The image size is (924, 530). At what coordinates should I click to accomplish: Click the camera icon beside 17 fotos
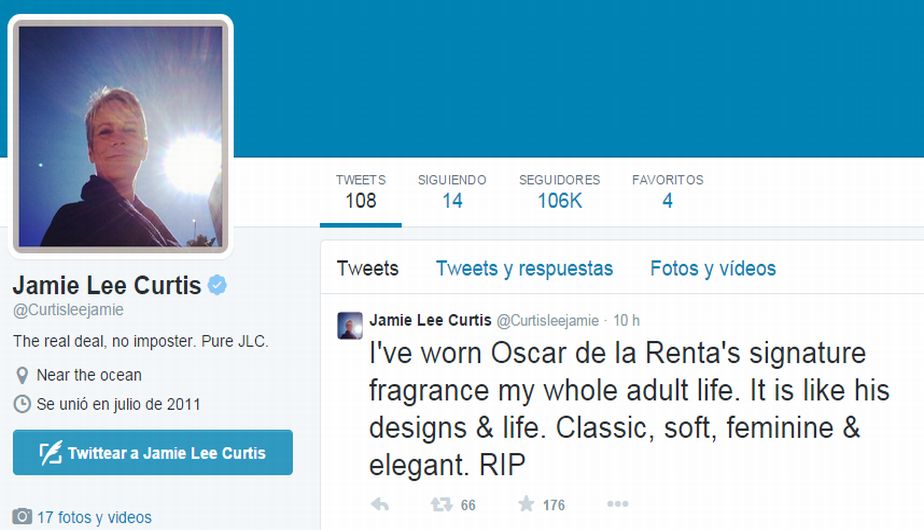[x=22, y=516]
